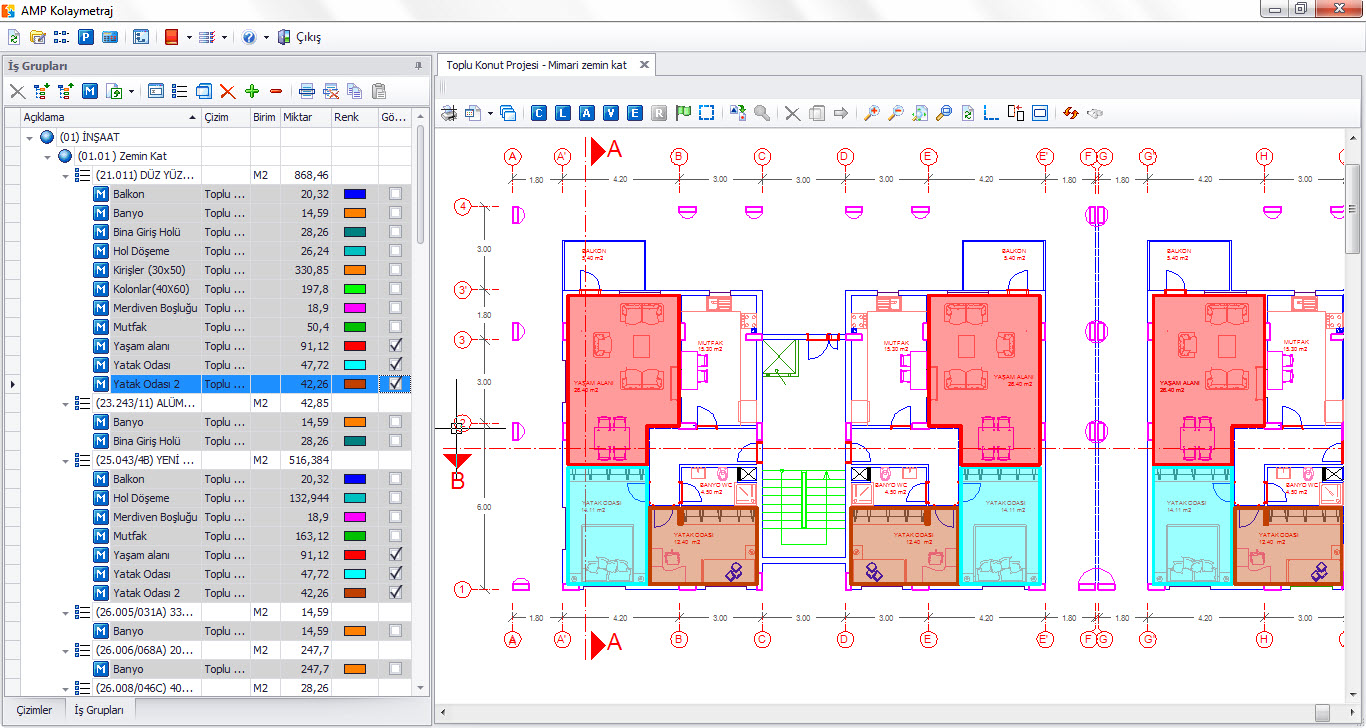Click the red minus remove icon
The height and width of the screenshot is (728, 1366).
[x=276, y=91]
